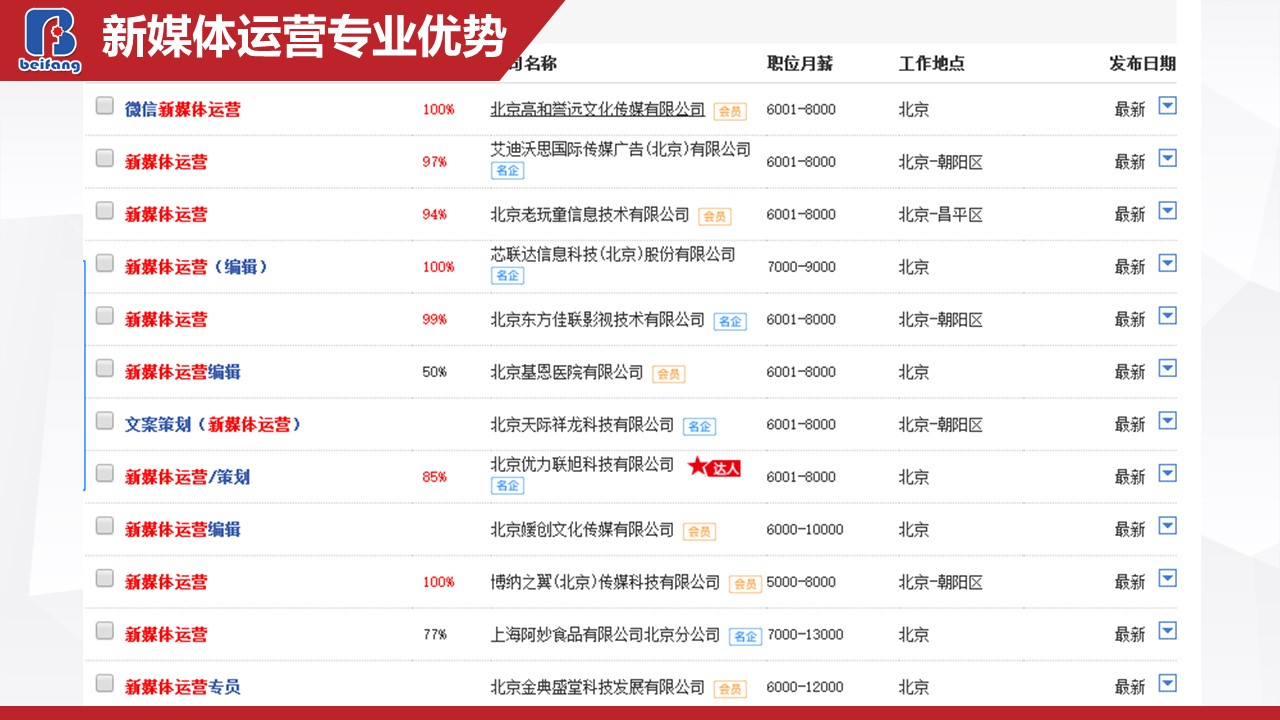Open job link 新媒体运营/策划

[187, 477]
